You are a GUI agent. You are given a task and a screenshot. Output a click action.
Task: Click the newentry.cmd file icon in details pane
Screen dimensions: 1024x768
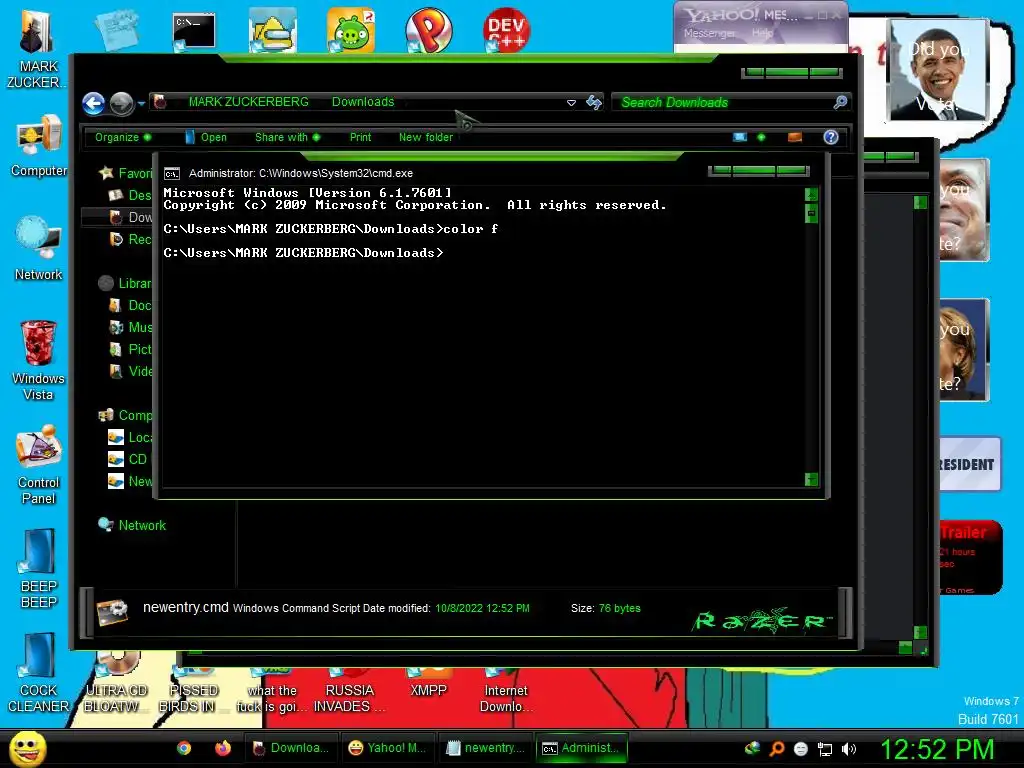pyautogui.click(x=112, y=611)
